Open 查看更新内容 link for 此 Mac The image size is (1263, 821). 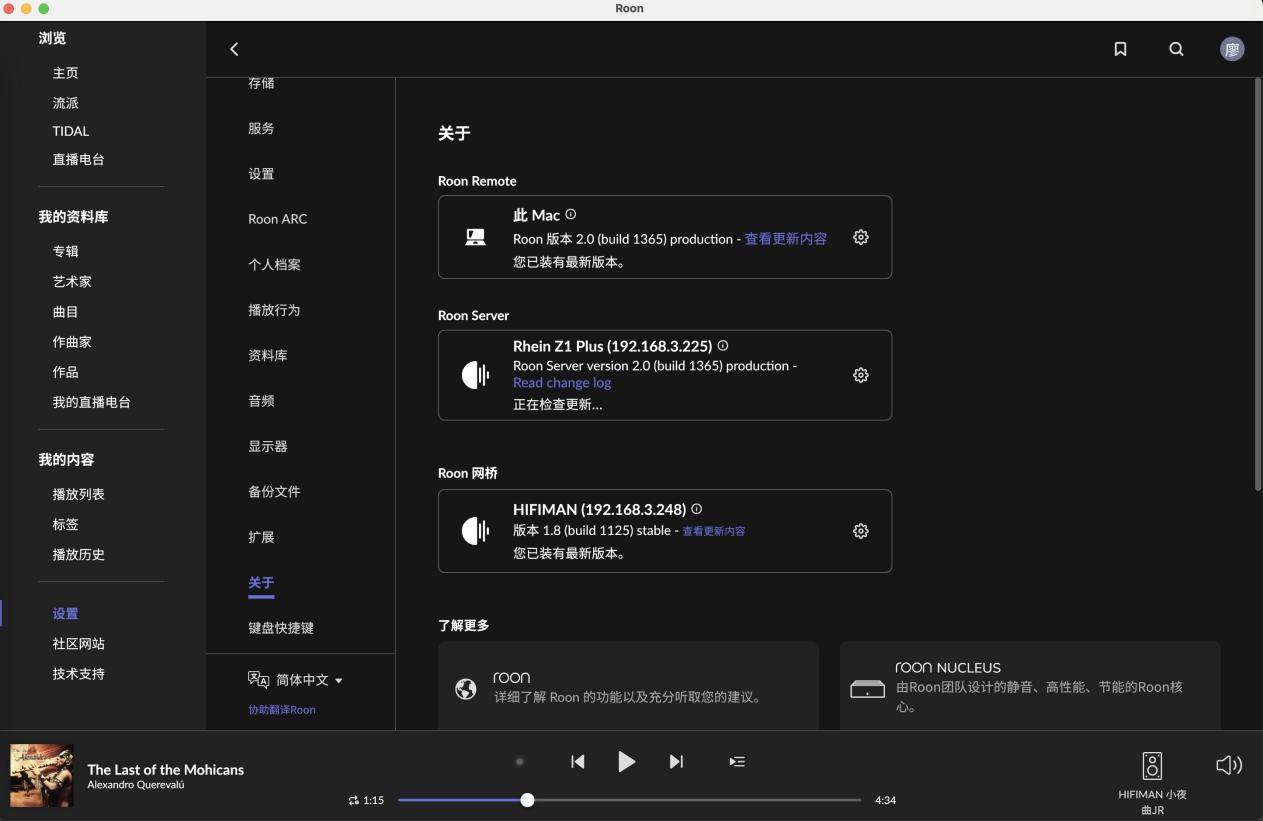tap(786, 239)
